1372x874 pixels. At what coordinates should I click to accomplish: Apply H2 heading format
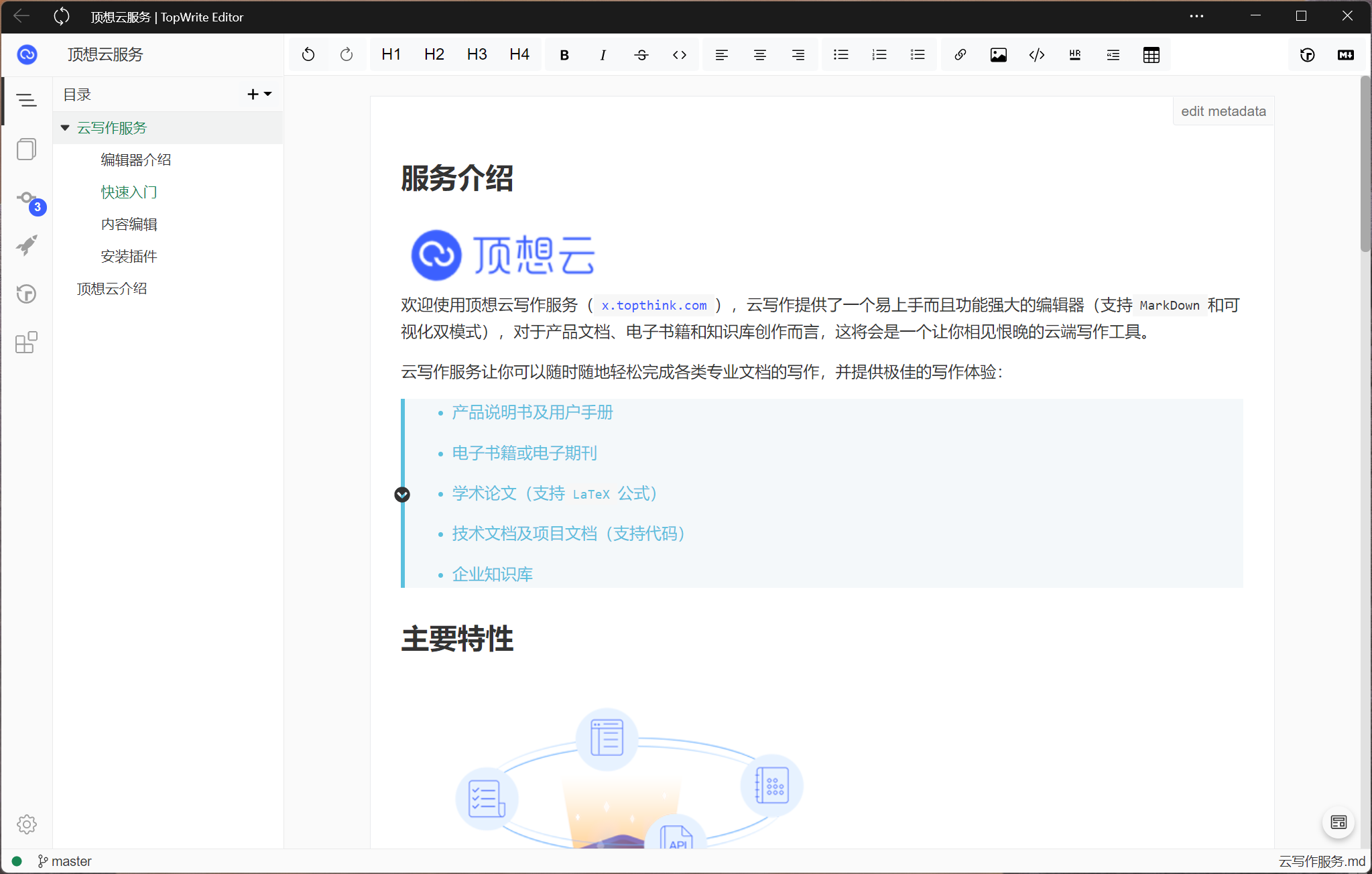(x=434, y=55)
